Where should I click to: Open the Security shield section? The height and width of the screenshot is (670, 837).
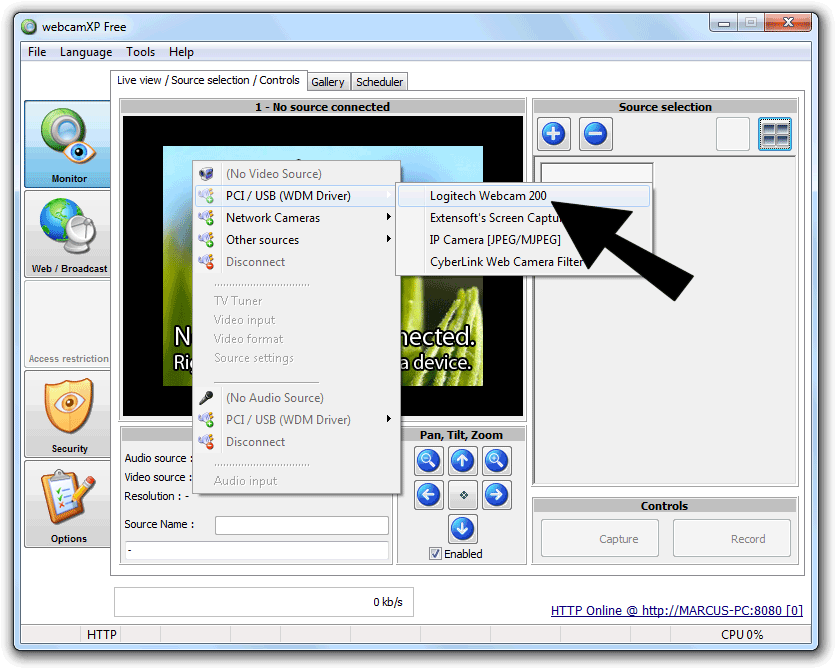point(68,414)
